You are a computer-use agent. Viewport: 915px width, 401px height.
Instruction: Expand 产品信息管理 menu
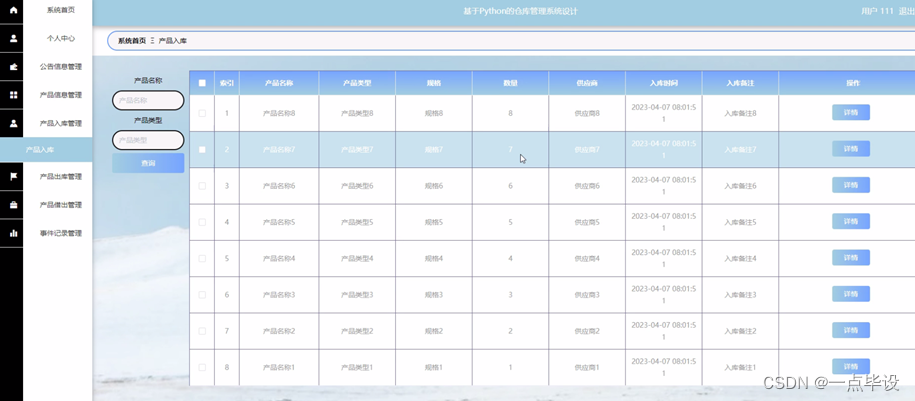click(61, 95)
